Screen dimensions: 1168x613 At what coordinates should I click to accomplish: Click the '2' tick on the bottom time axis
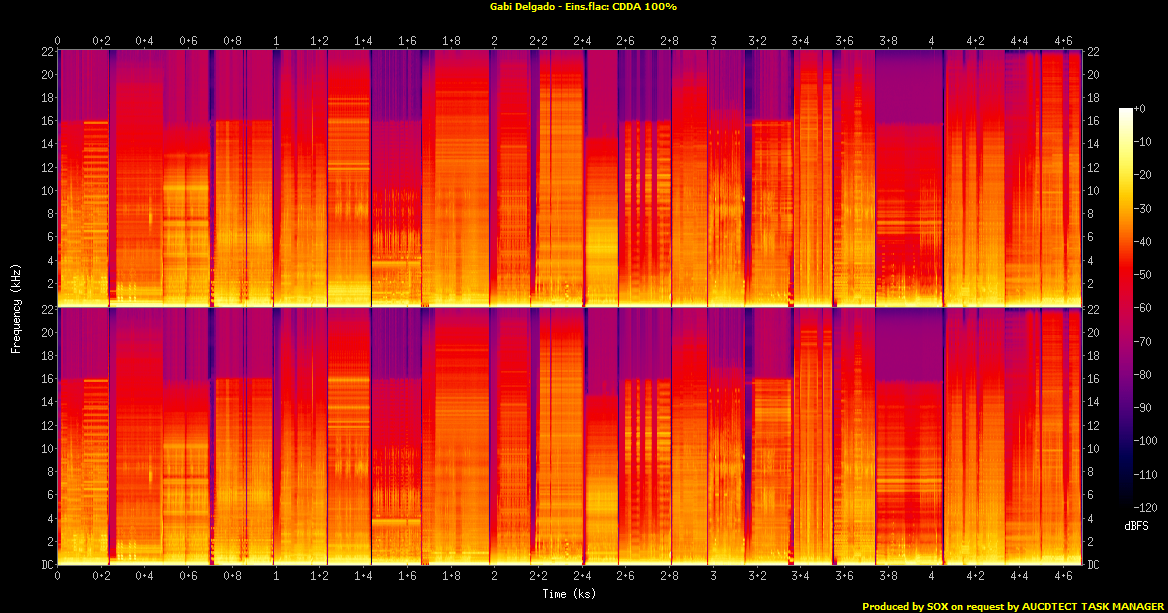(494, 576)
